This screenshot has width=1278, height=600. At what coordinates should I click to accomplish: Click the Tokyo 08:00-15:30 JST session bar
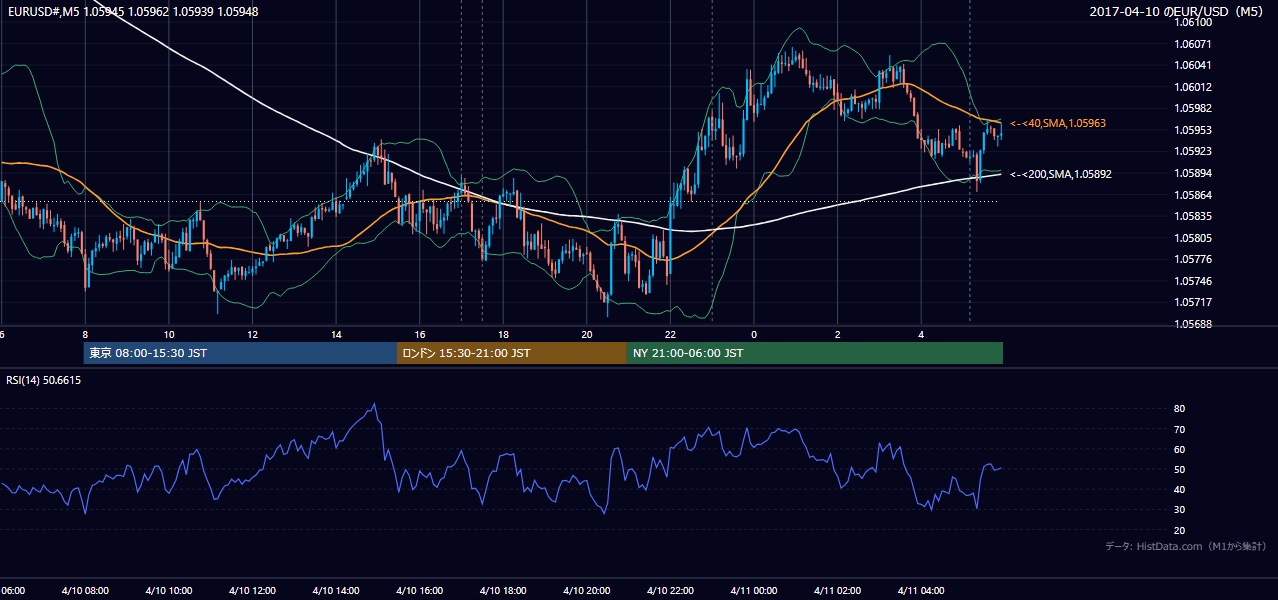[240, 353]
